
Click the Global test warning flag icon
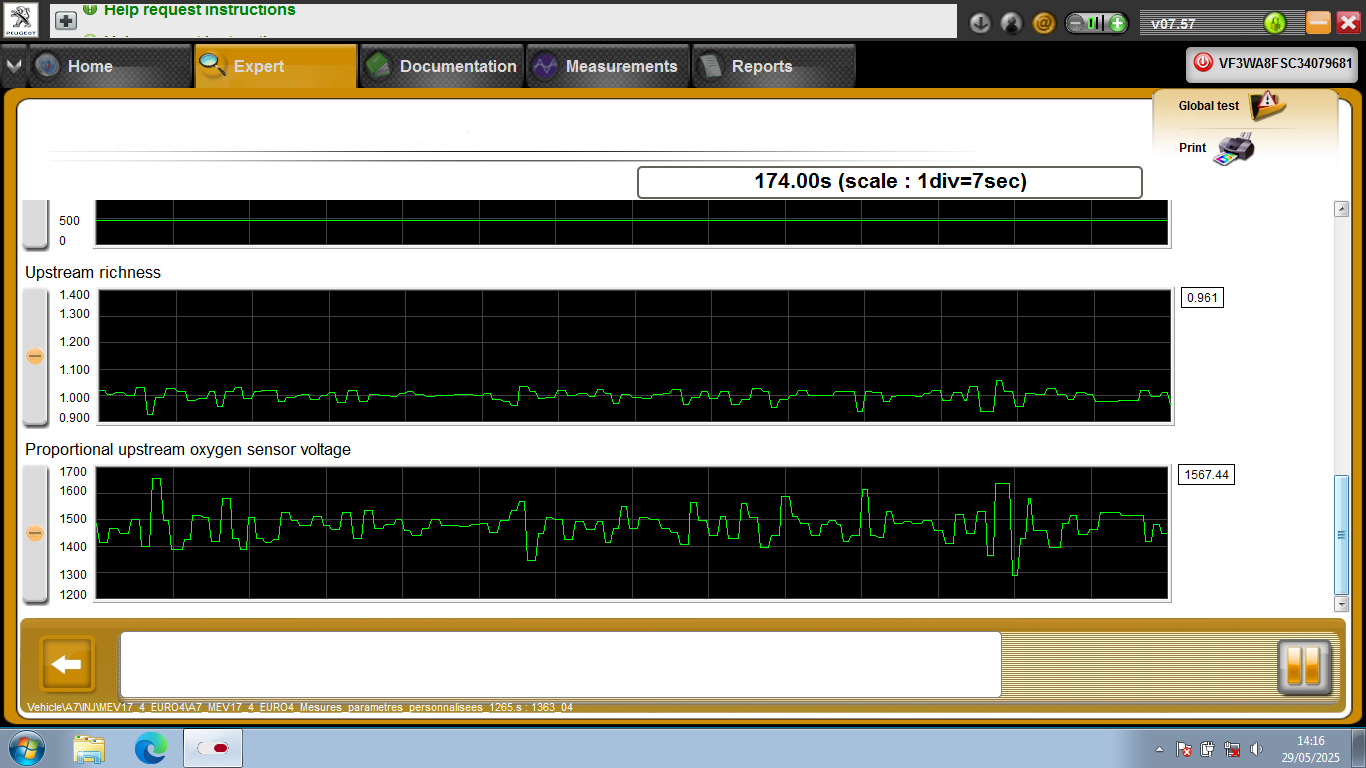click(1267, 104)
